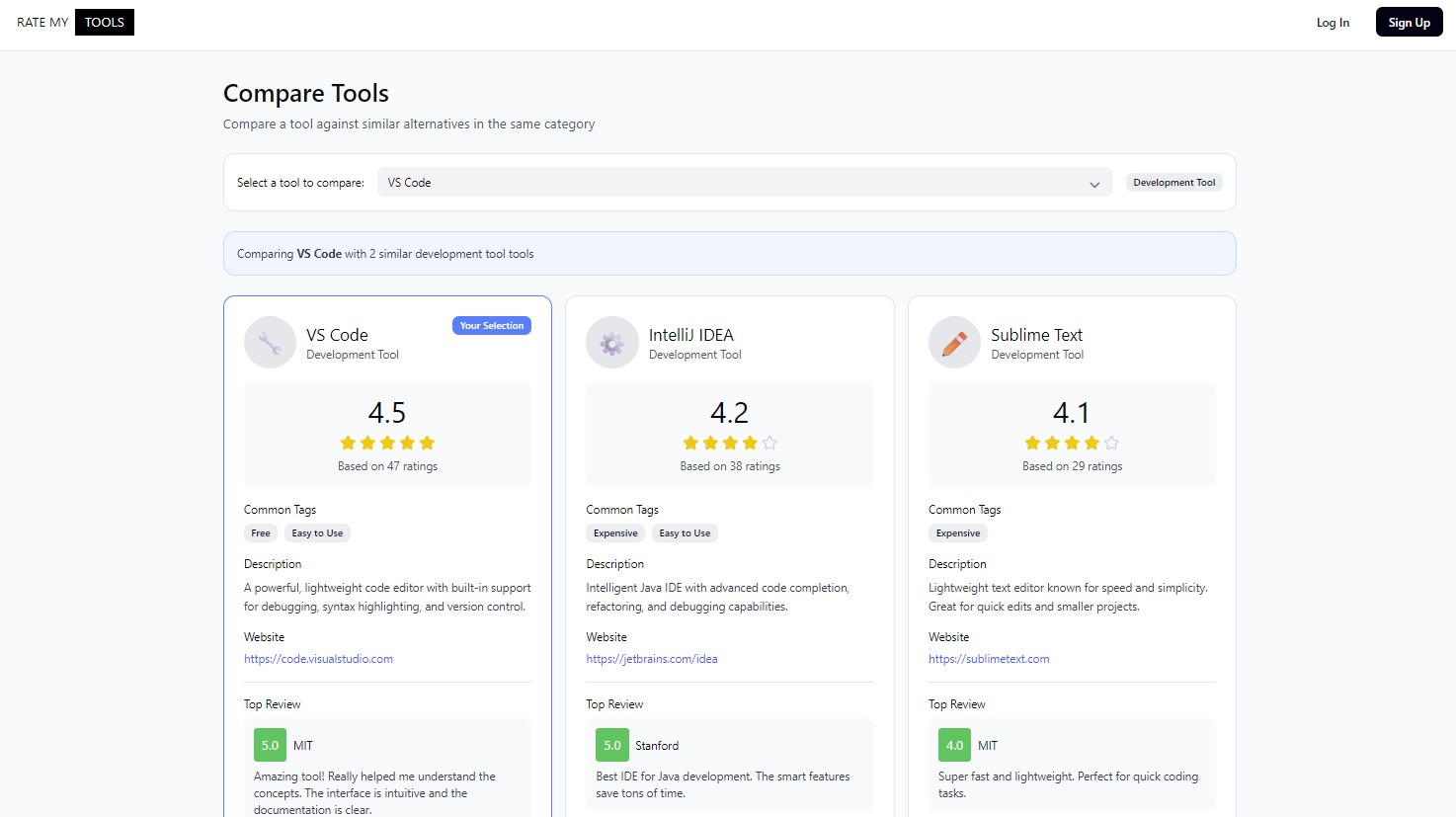Click the IntelliJ IDEA star rating
The image size is (1456, 817).
pyautogui.click(x=729, y=443)
